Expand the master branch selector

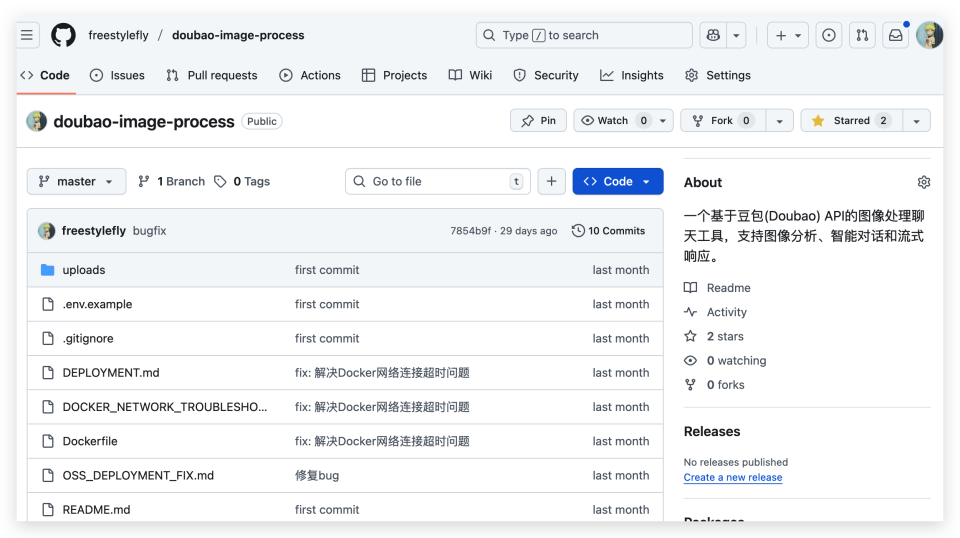76,181
